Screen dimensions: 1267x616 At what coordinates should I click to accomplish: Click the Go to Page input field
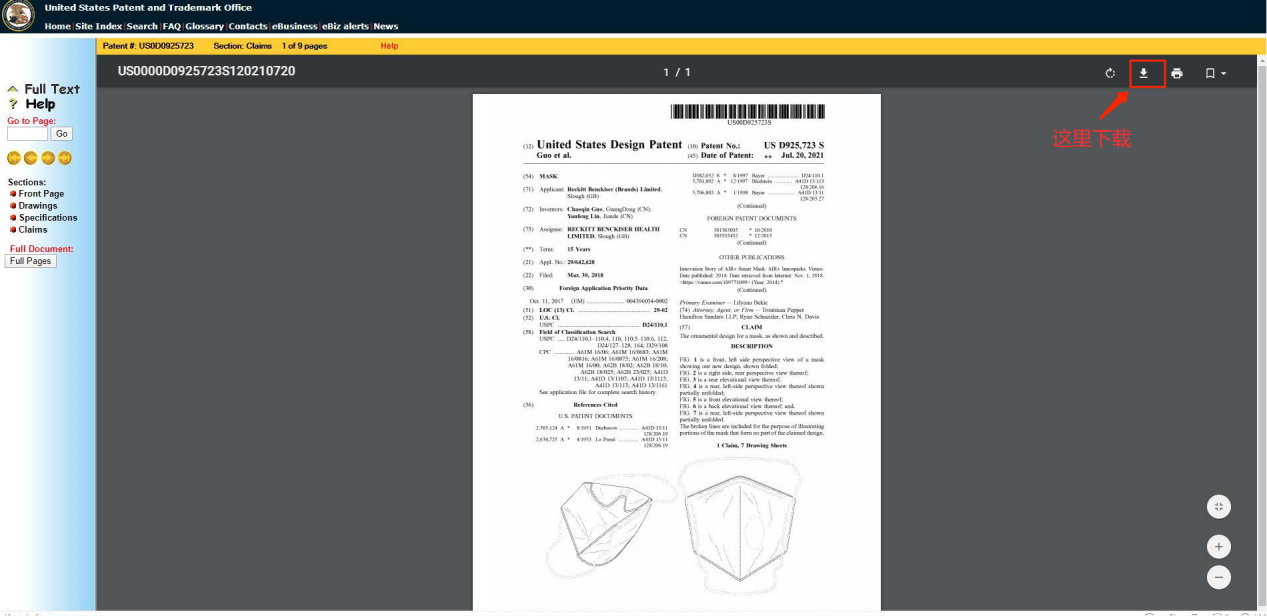tap(27, 134)
